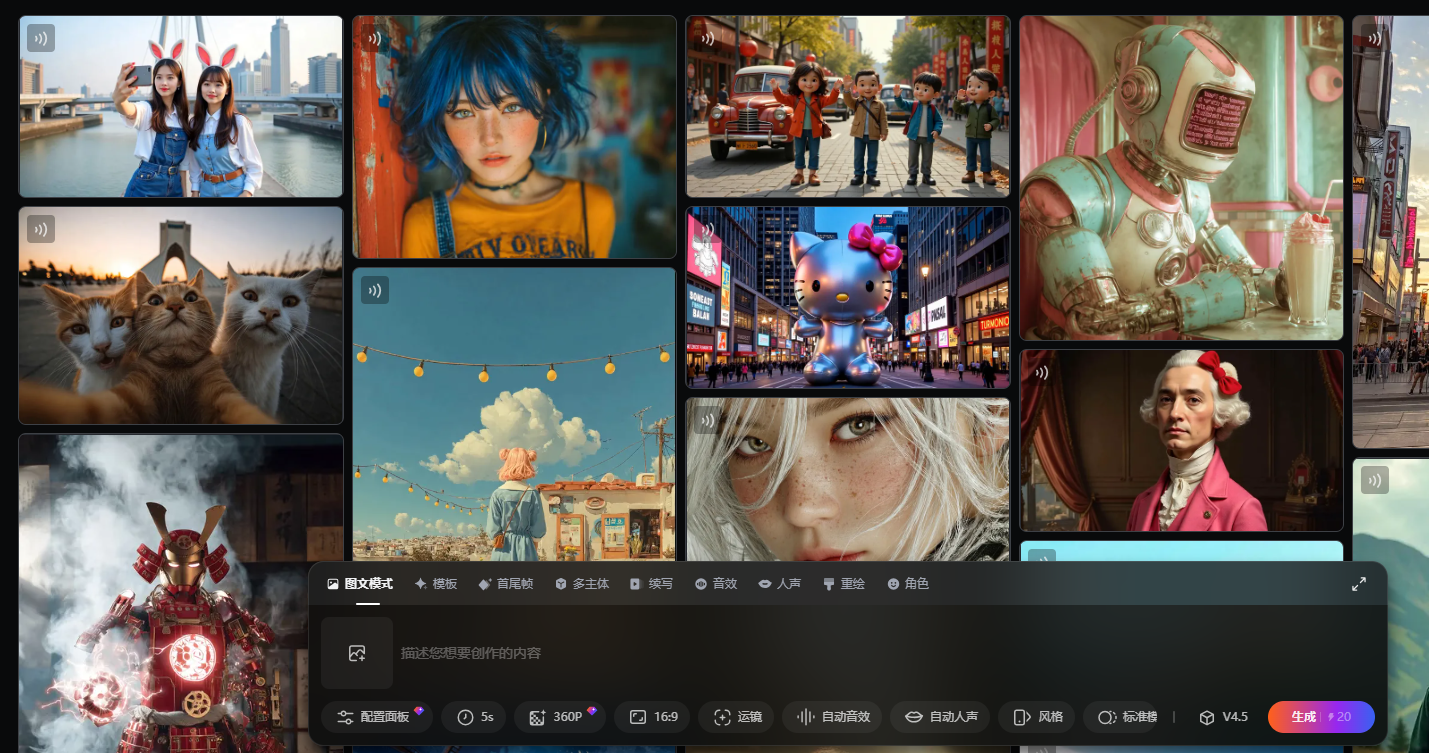Click the expand panel arrows icon

1359,584
